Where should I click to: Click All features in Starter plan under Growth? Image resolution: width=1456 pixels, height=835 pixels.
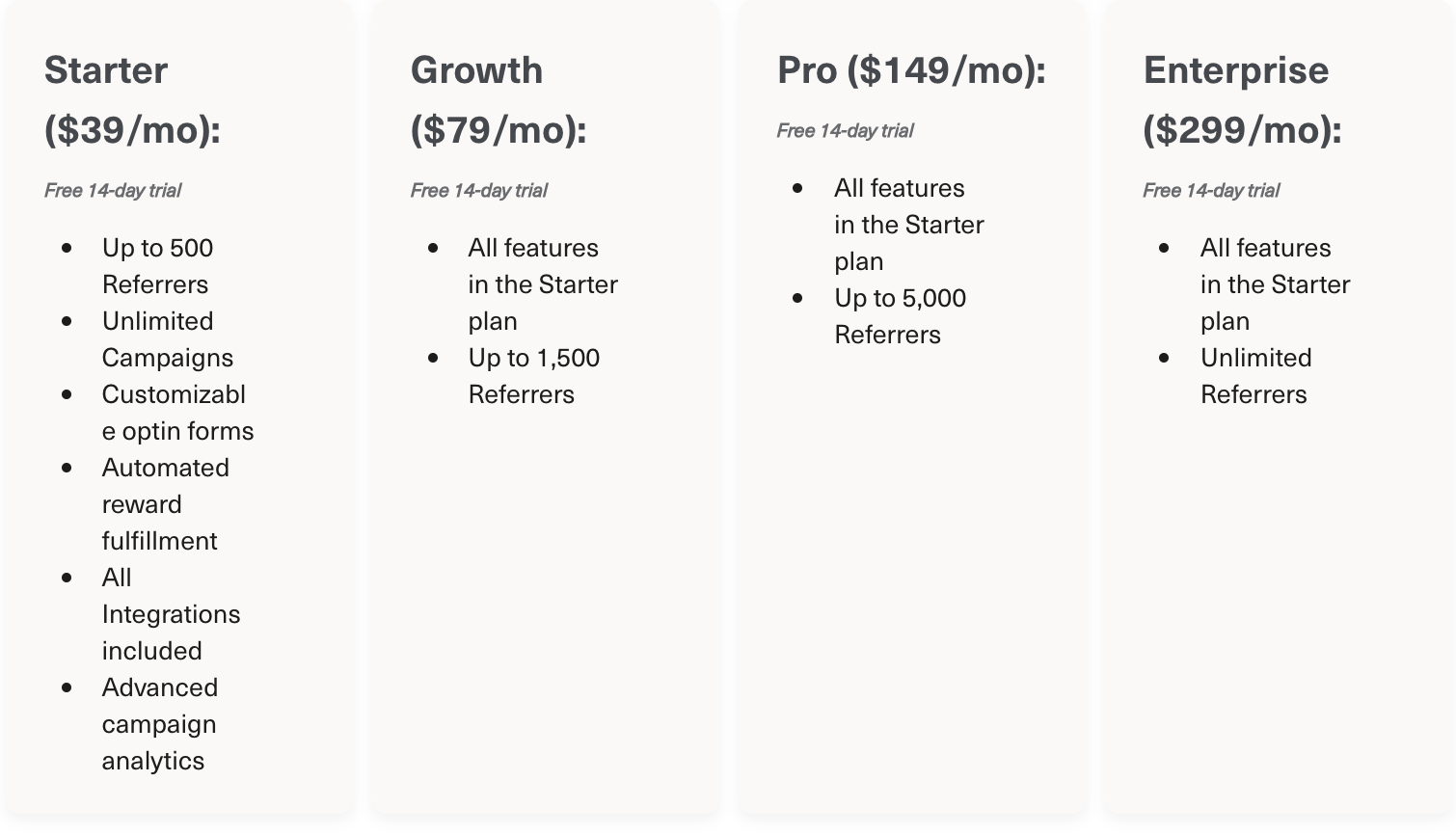click(543, 284)
